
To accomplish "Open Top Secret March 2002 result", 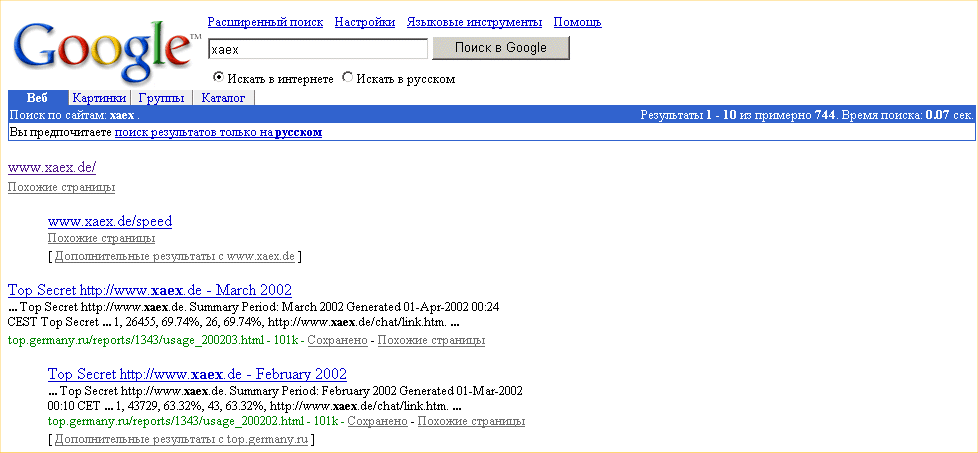I will tap(150, 290).
